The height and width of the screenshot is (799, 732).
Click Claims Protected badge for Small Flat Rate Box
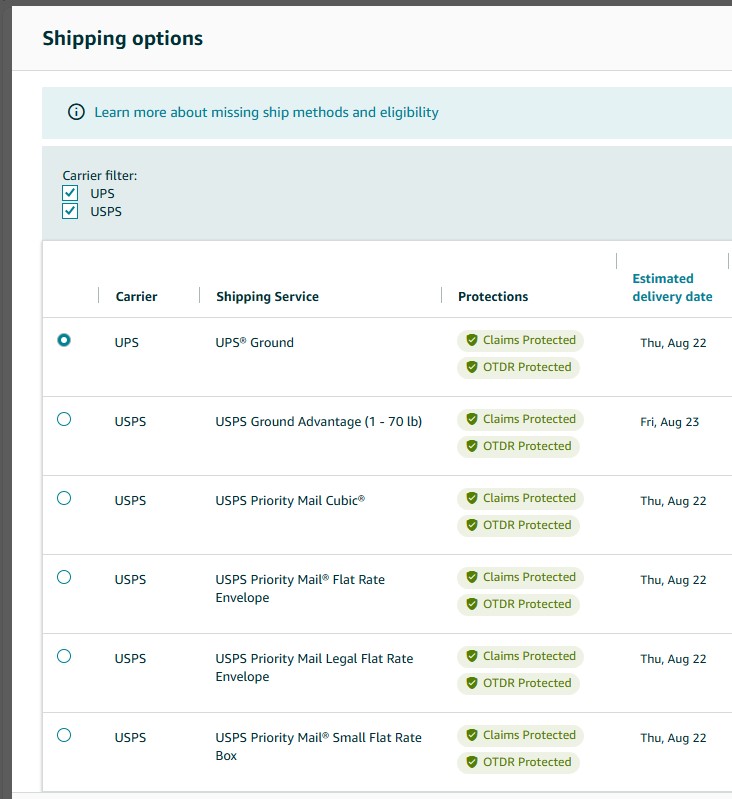click(520, 735)
